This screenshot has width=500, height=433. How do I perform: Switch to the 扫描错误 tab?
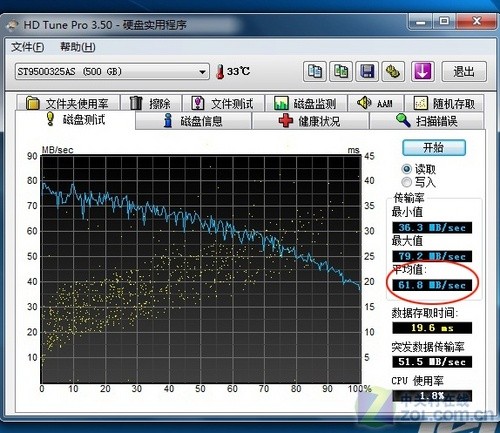[426, 121]
